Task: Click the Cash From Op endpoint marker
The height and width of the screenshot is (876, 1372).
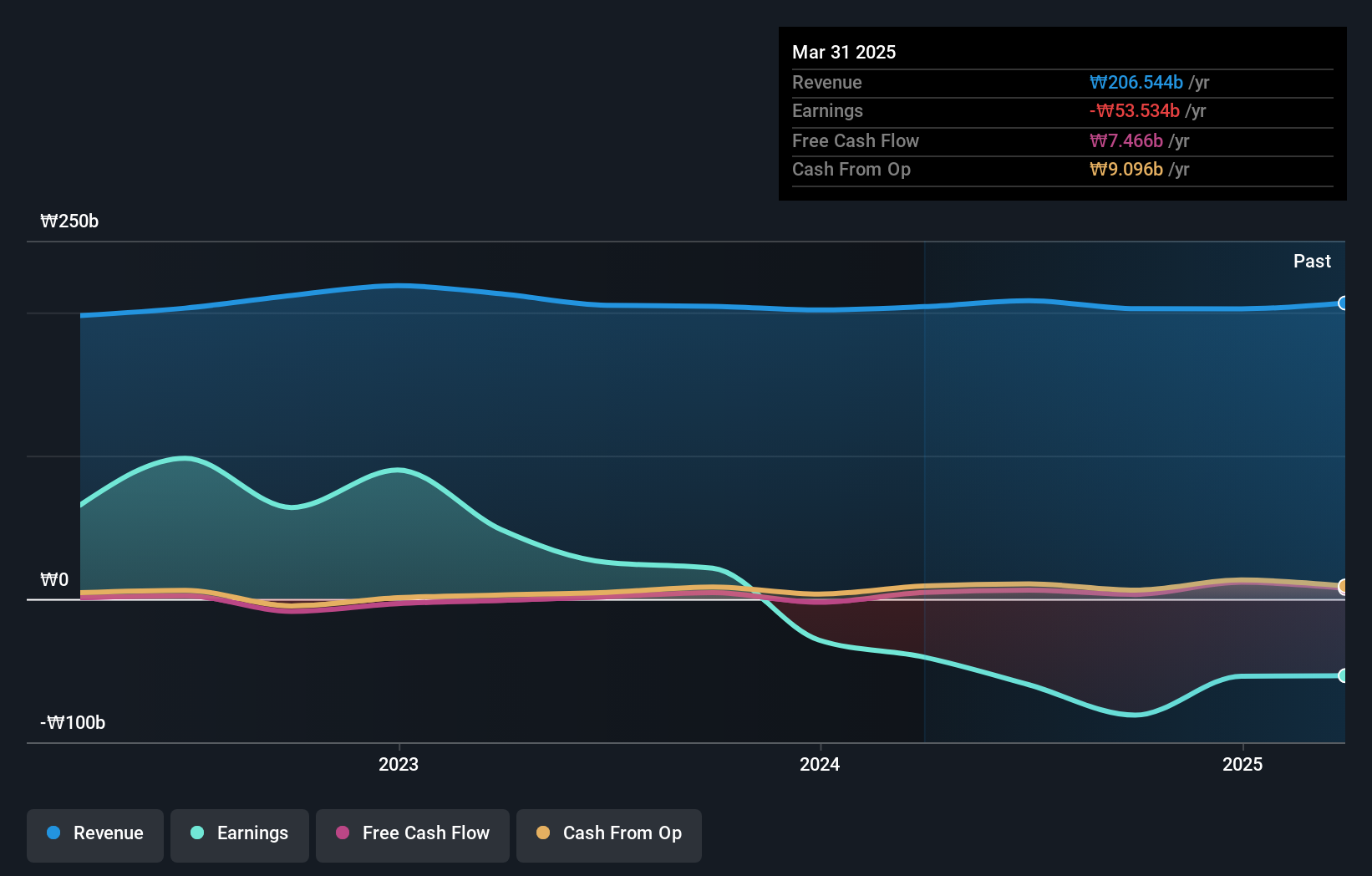Action: coord(1343,586)
